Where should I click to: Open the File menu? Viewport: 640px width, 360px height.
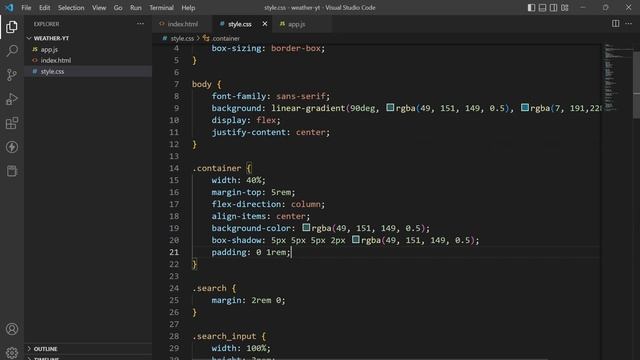26,7
